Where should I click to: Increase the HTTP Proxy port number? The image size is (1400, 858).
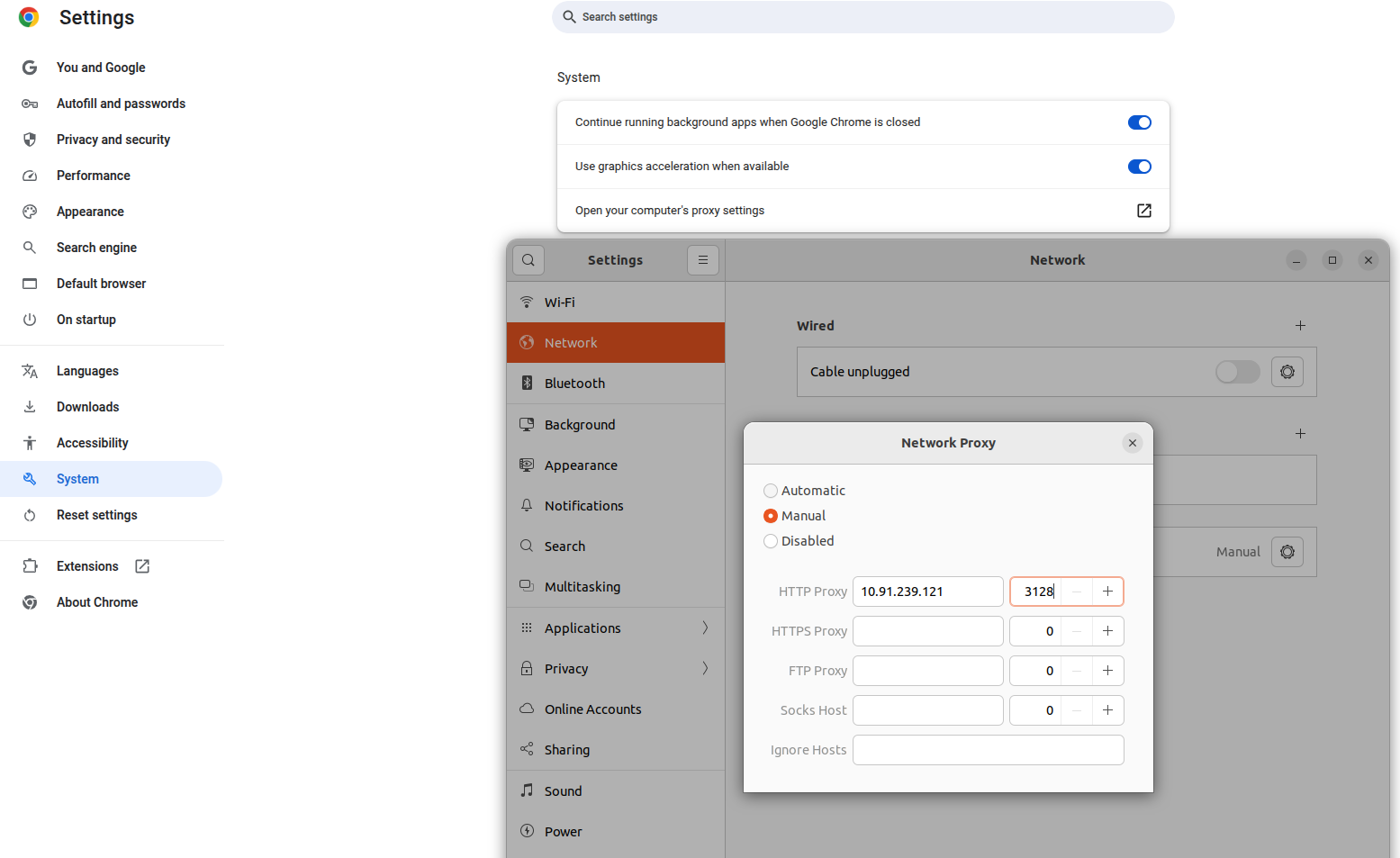1107,592
